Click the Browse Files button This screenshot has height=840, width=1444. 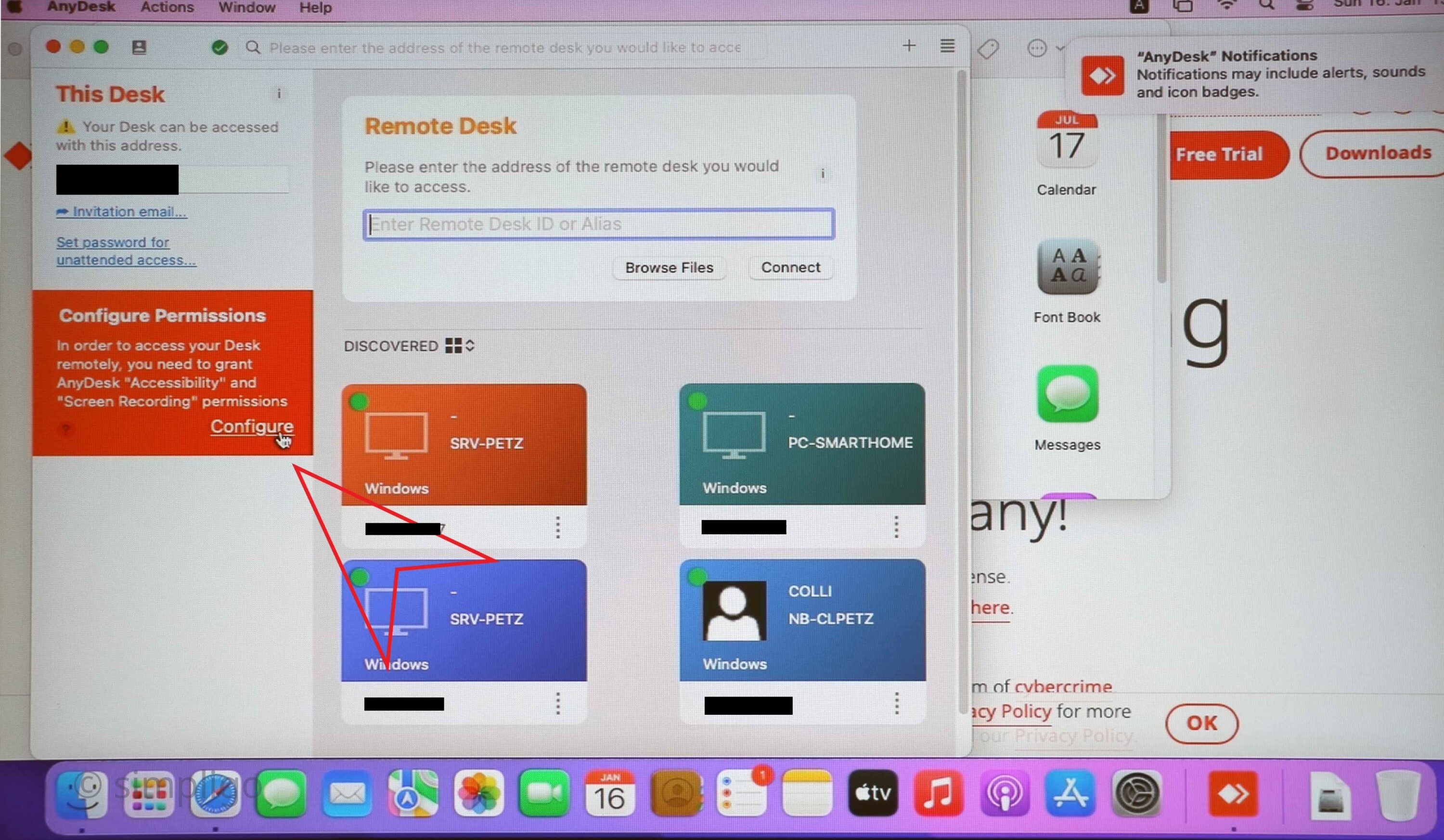tap(669, 267)
